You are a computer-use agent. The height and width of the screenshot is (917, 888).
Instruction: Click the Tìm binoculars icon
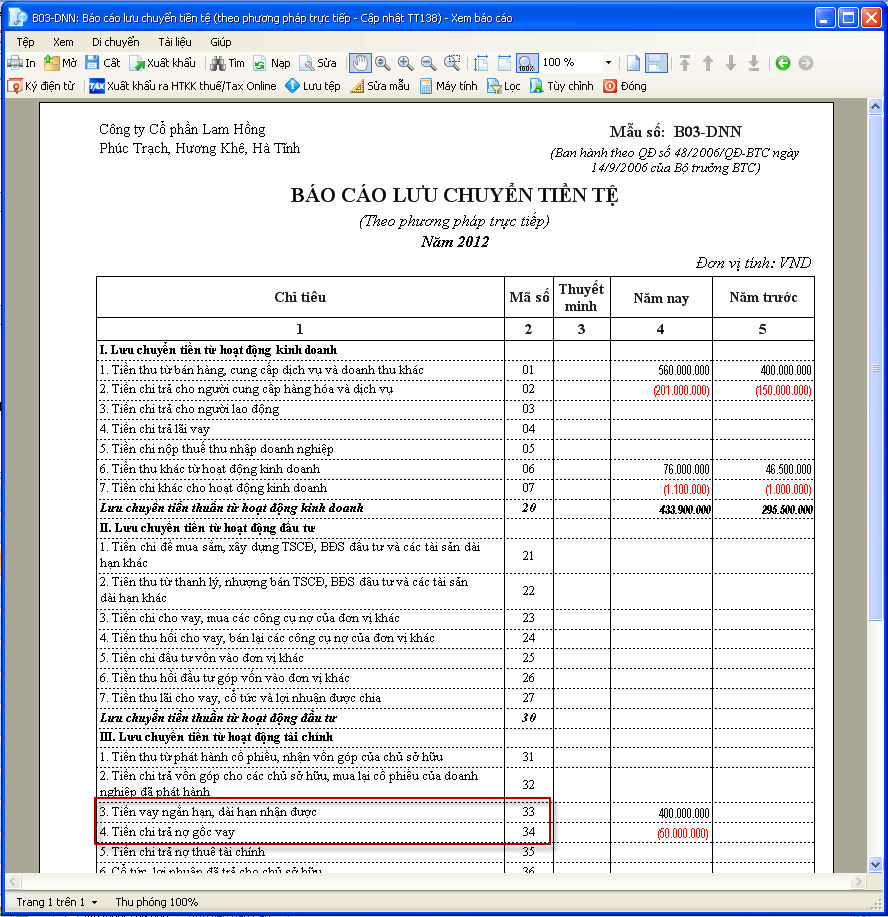click(x=218, y=63)
